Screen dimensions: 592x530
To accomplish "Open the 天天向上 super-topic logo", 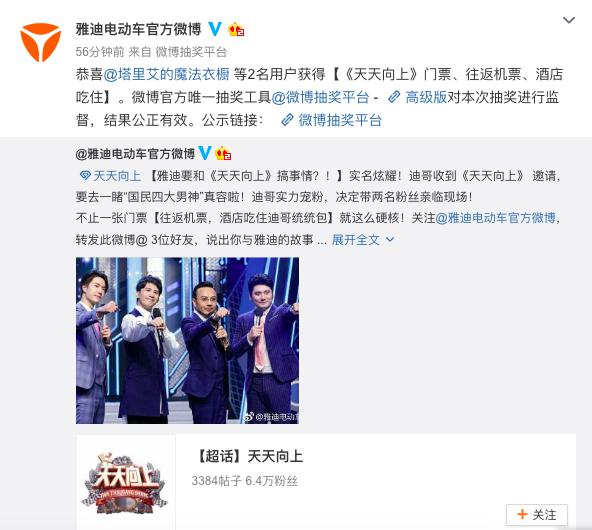I will click(x=125, y=482).
